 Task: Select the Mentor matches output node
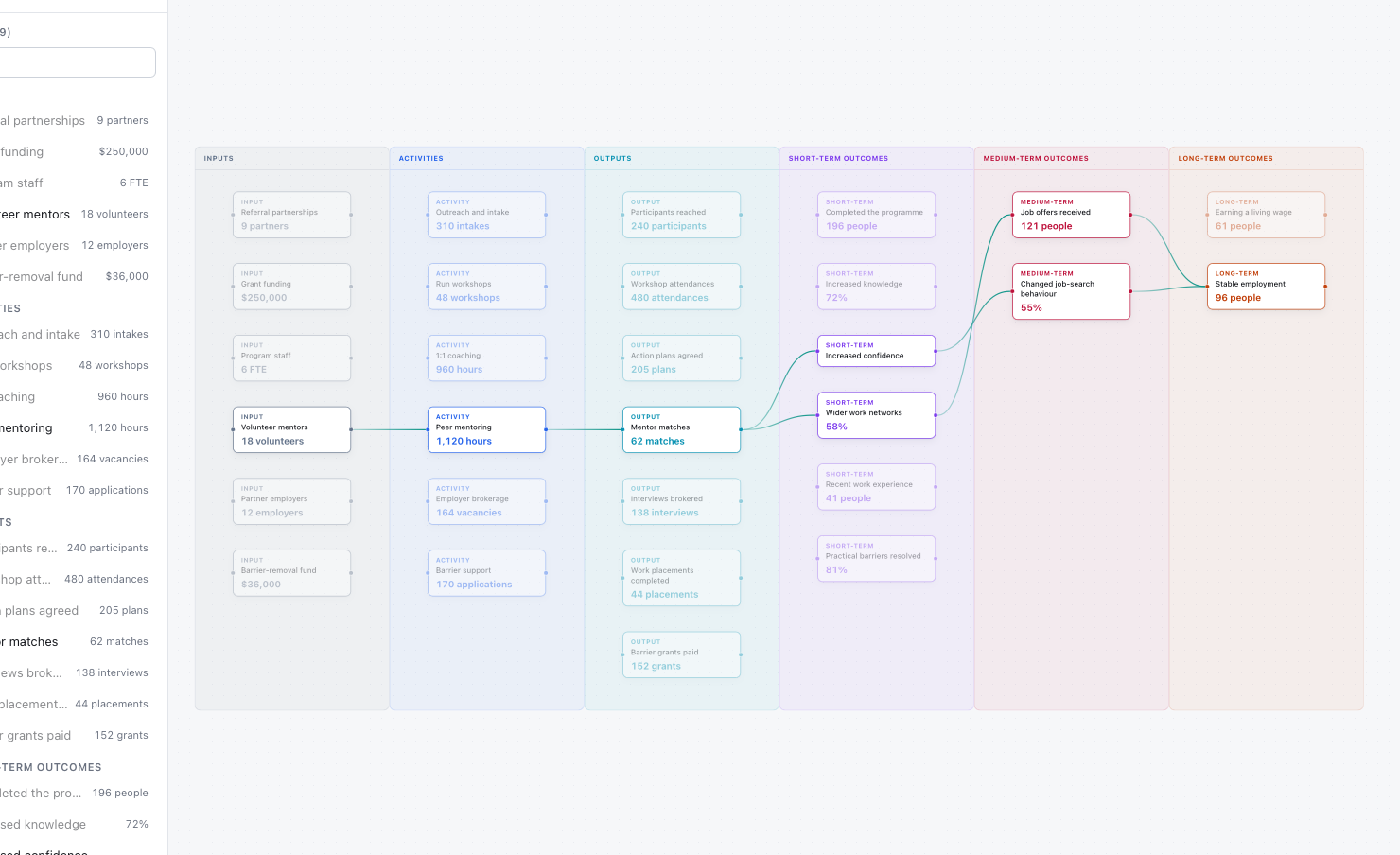tap(681, 429)
